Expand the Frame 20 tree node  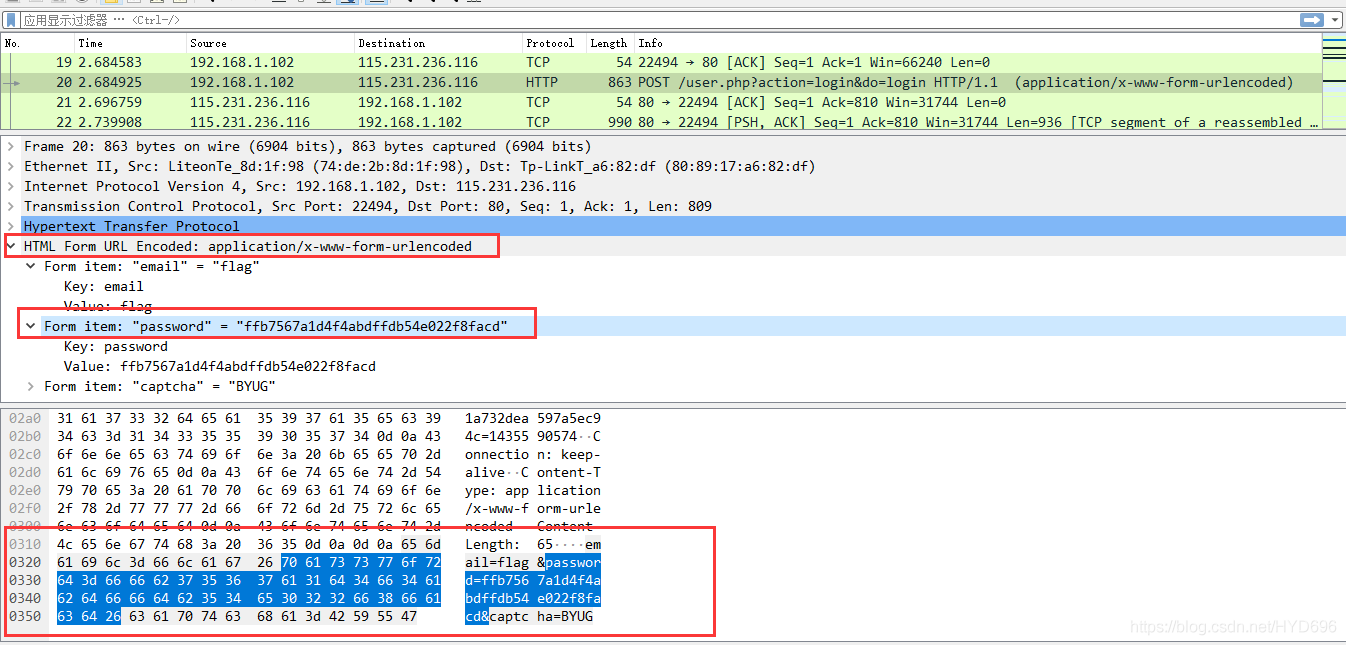(x=11, y=146)
